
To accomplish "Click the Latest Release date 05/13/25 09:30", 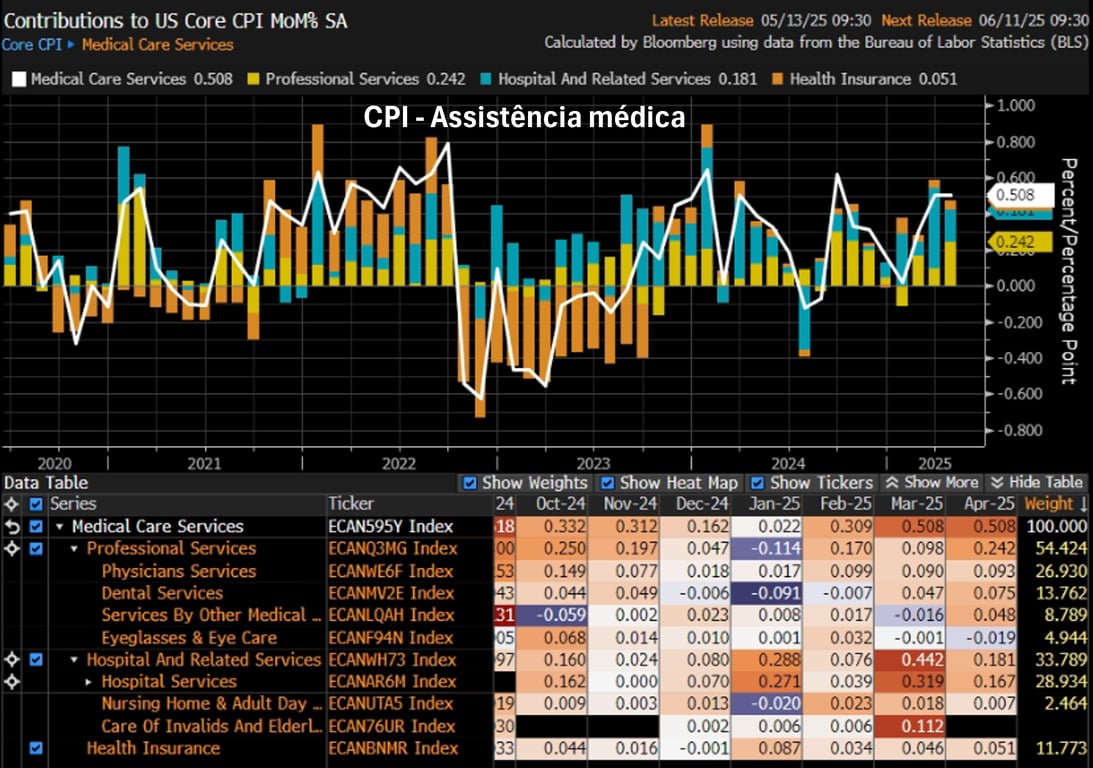I will (x=816, y=20).
